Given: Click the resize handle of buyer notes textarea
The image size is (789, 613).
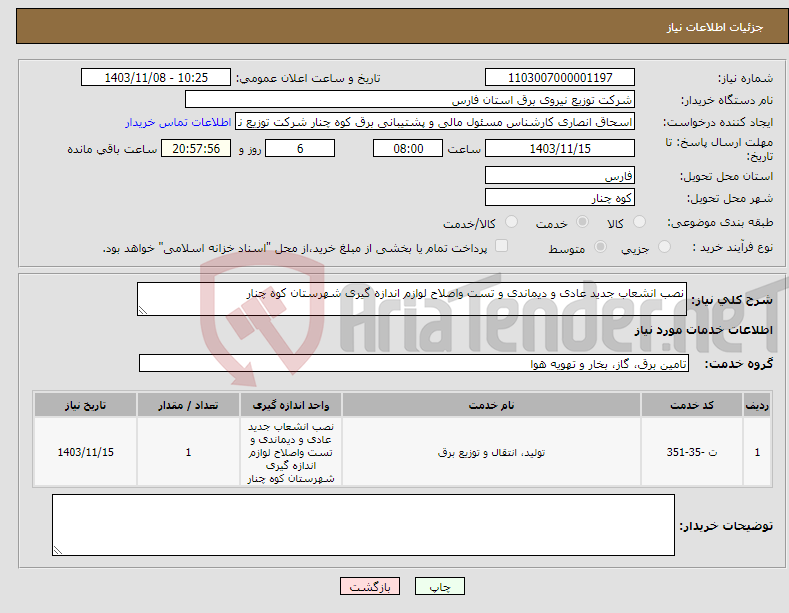Looking at the screenshot, I should [x=57, y=551].
